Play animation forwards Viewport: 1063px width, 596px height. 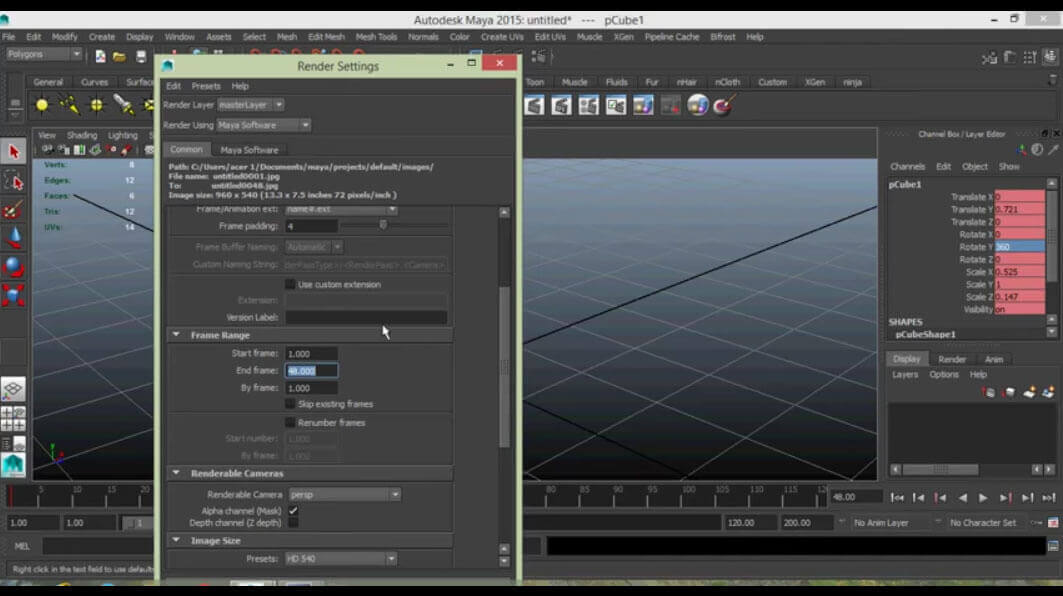tap(983, 498)
